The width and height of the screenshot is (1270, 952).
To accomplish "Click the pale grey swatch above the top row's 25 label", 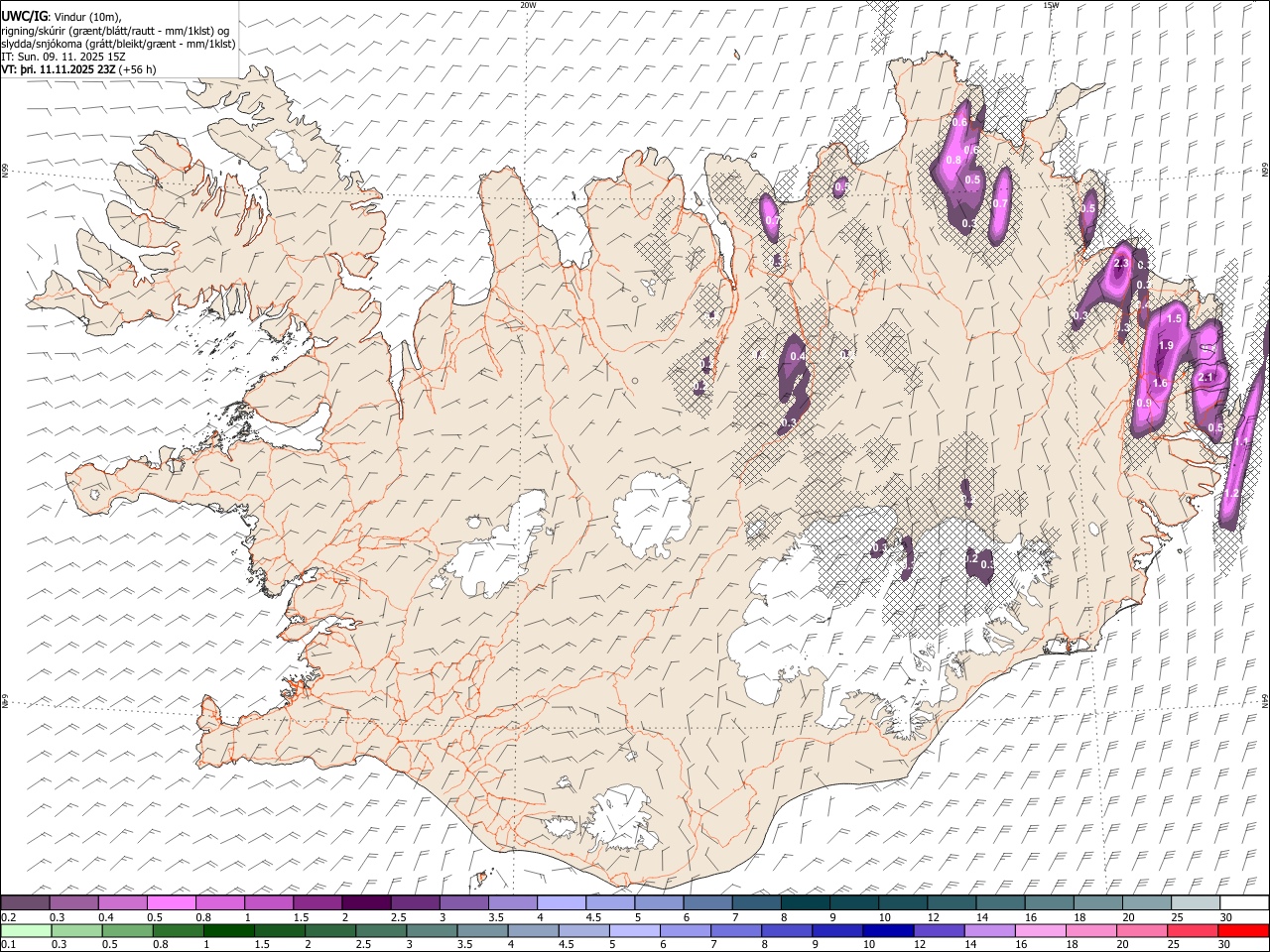I will [x=1195, y=902].
